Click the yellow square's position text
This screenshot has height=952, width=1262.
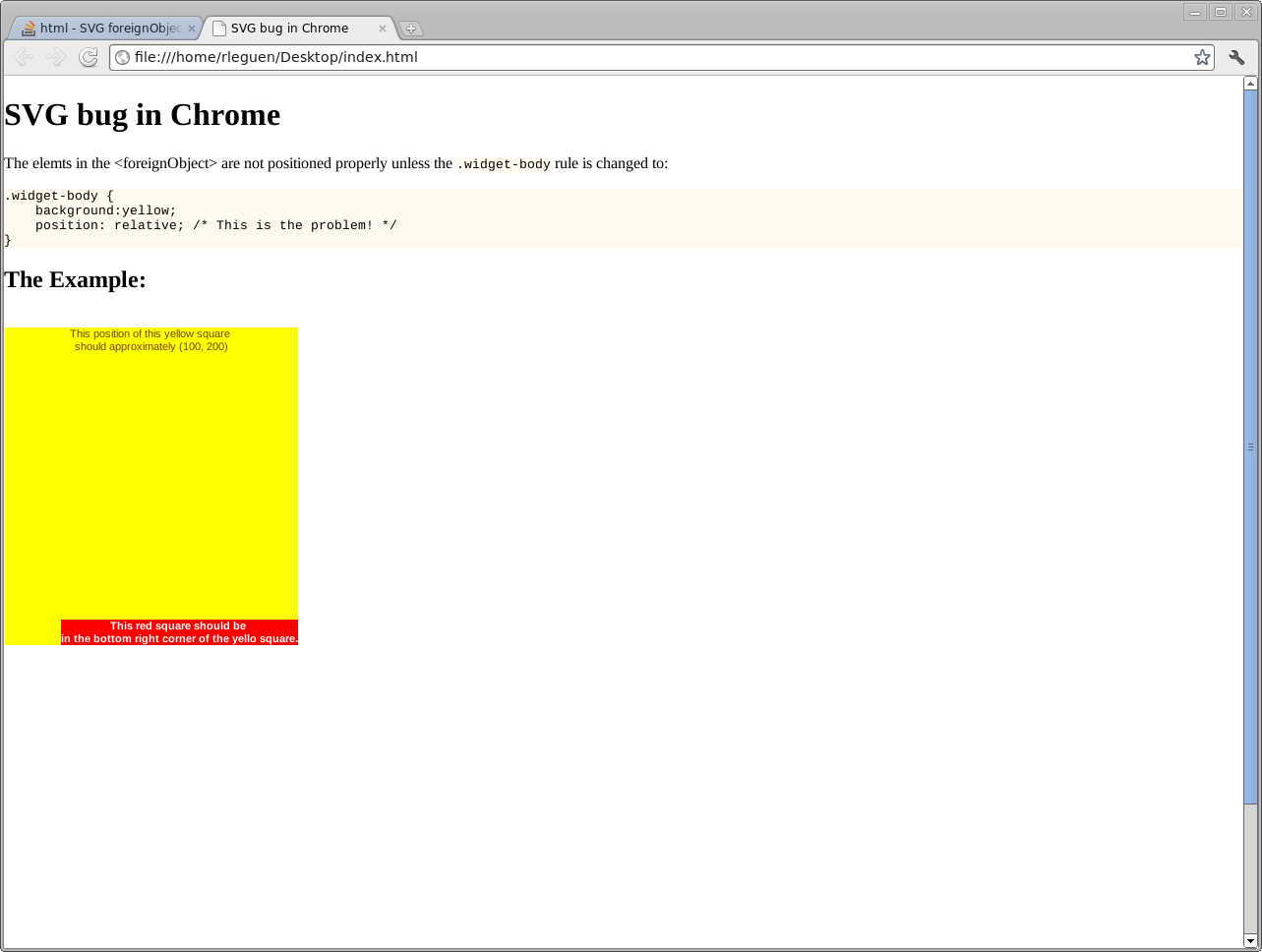(150, 340)
